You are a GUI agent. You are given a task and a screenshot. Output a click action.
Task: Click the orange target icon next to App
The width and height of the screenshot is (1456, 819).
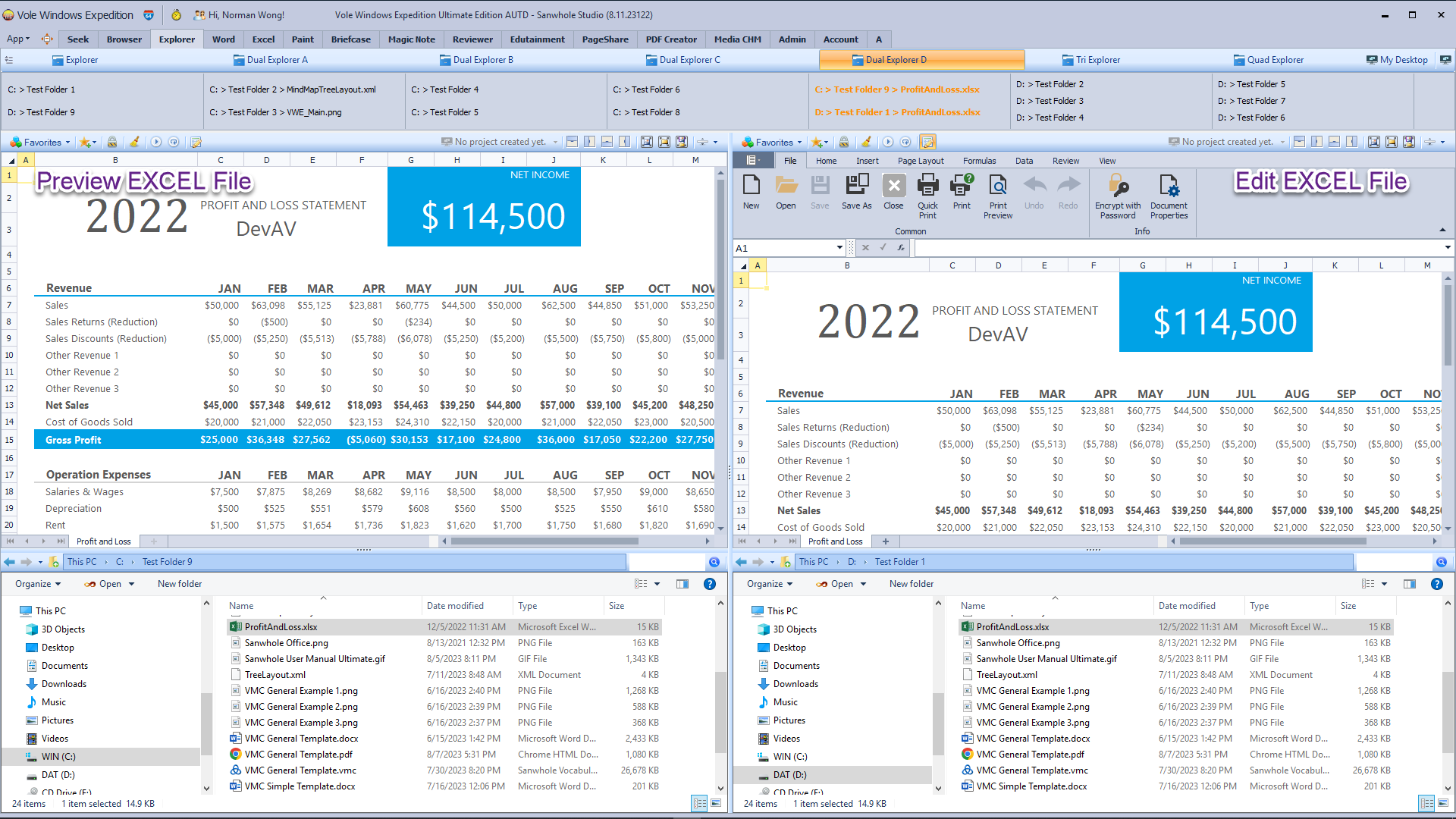tap(47, 39)
